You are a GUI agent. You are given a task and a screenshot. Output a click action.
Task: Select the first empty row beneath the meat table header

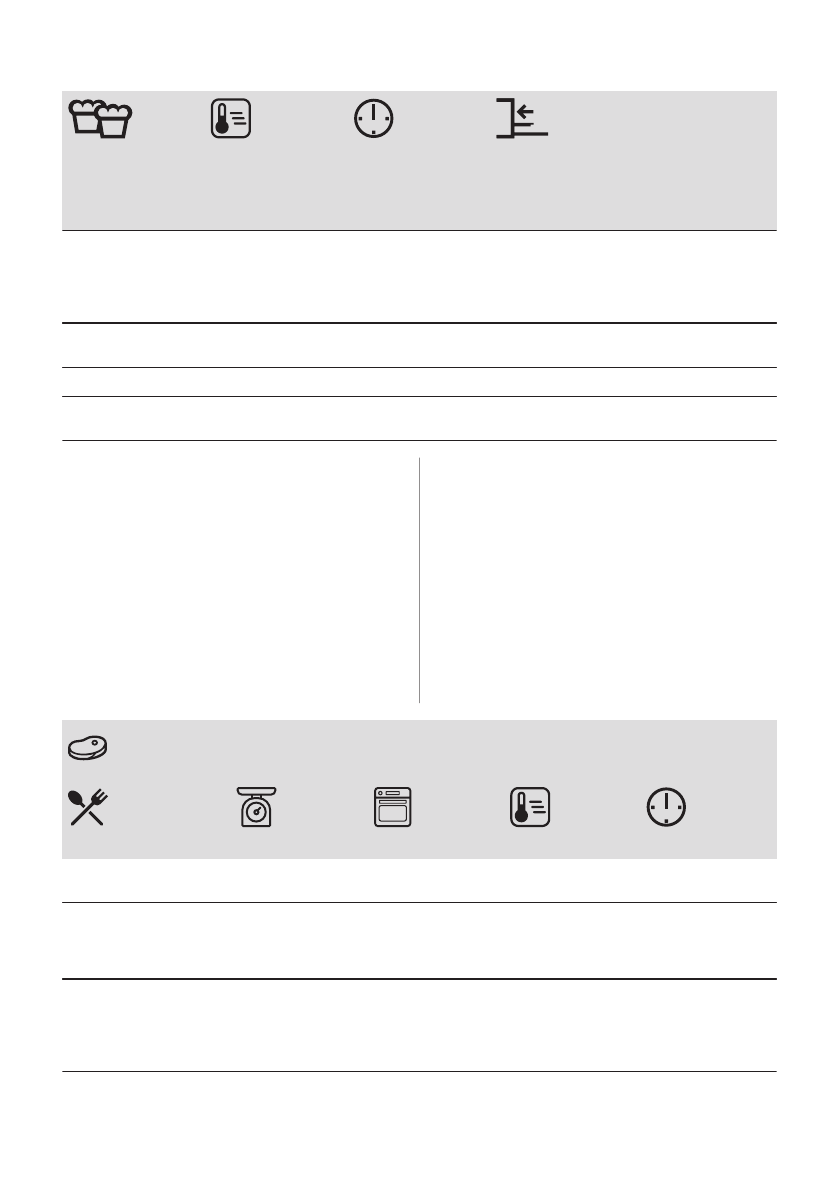point(419,881)
